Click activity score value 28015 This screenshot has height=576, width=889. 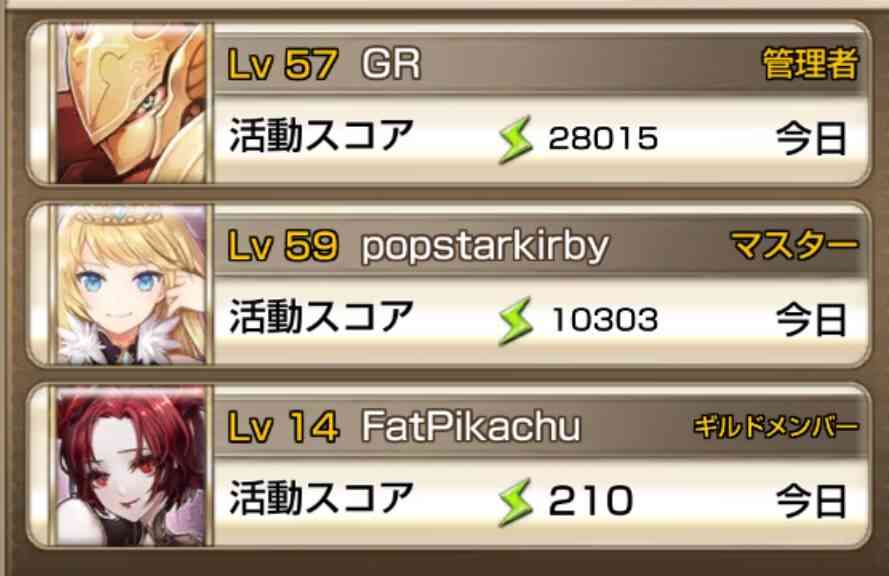(x=603, y=139)
